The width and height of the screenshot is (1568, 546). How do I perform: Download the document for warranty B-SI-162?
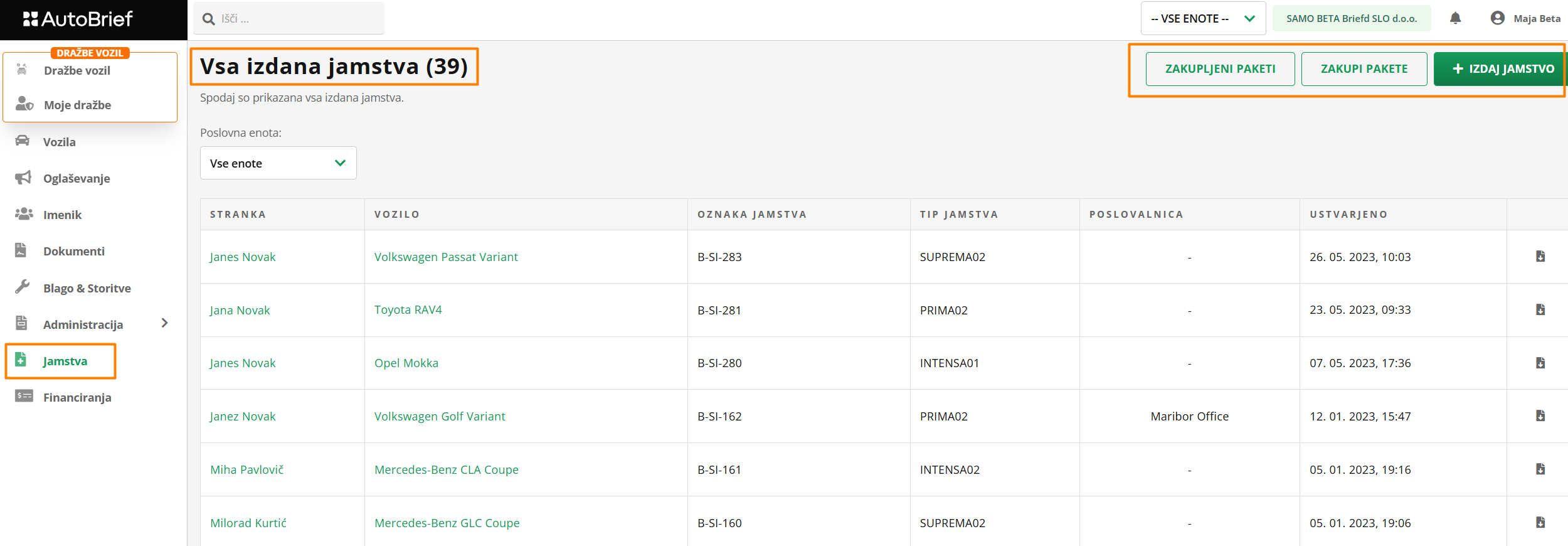point(1540,416)
